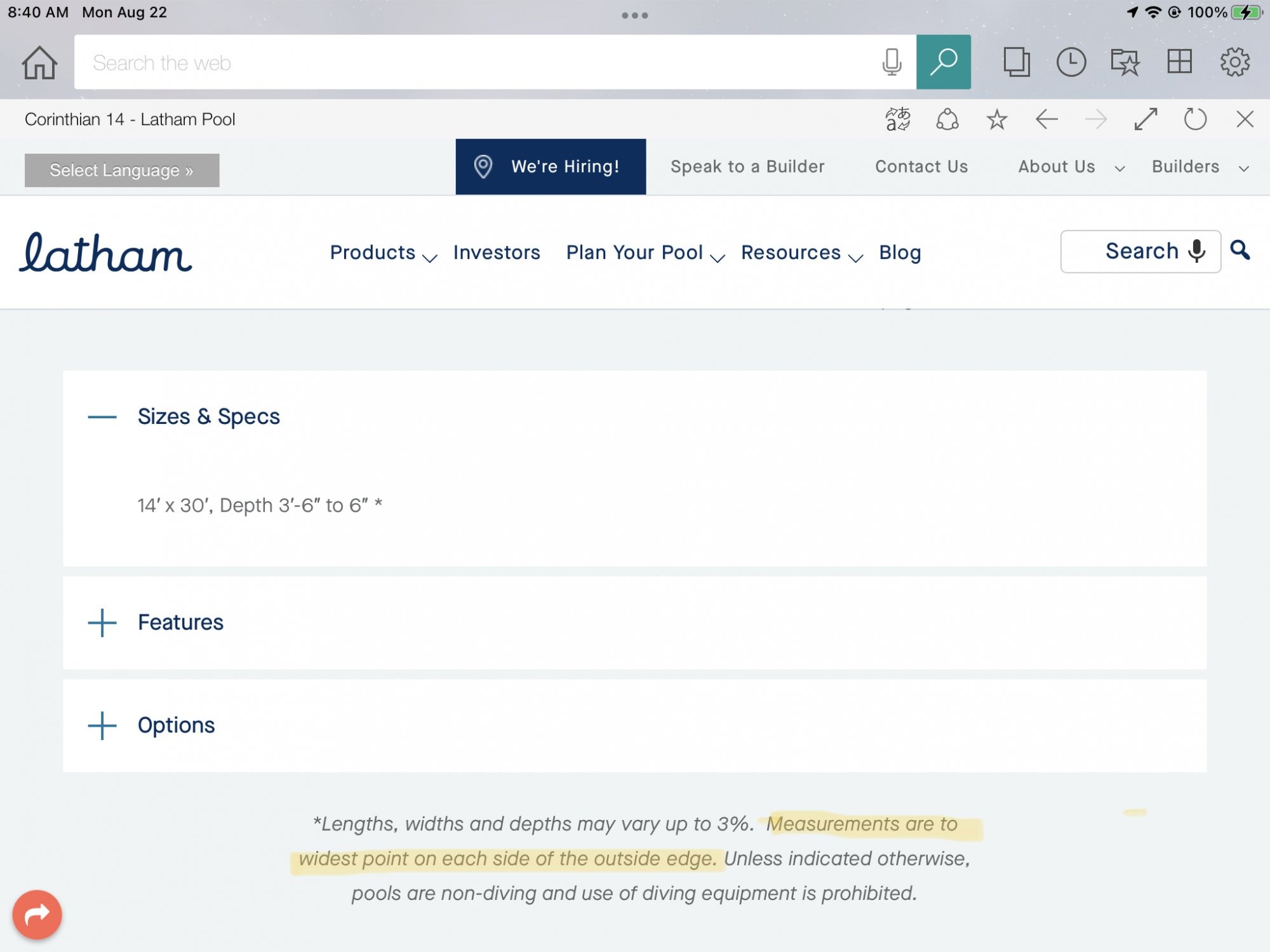Click the Latham site search magnifier icon

(1240, 251)
